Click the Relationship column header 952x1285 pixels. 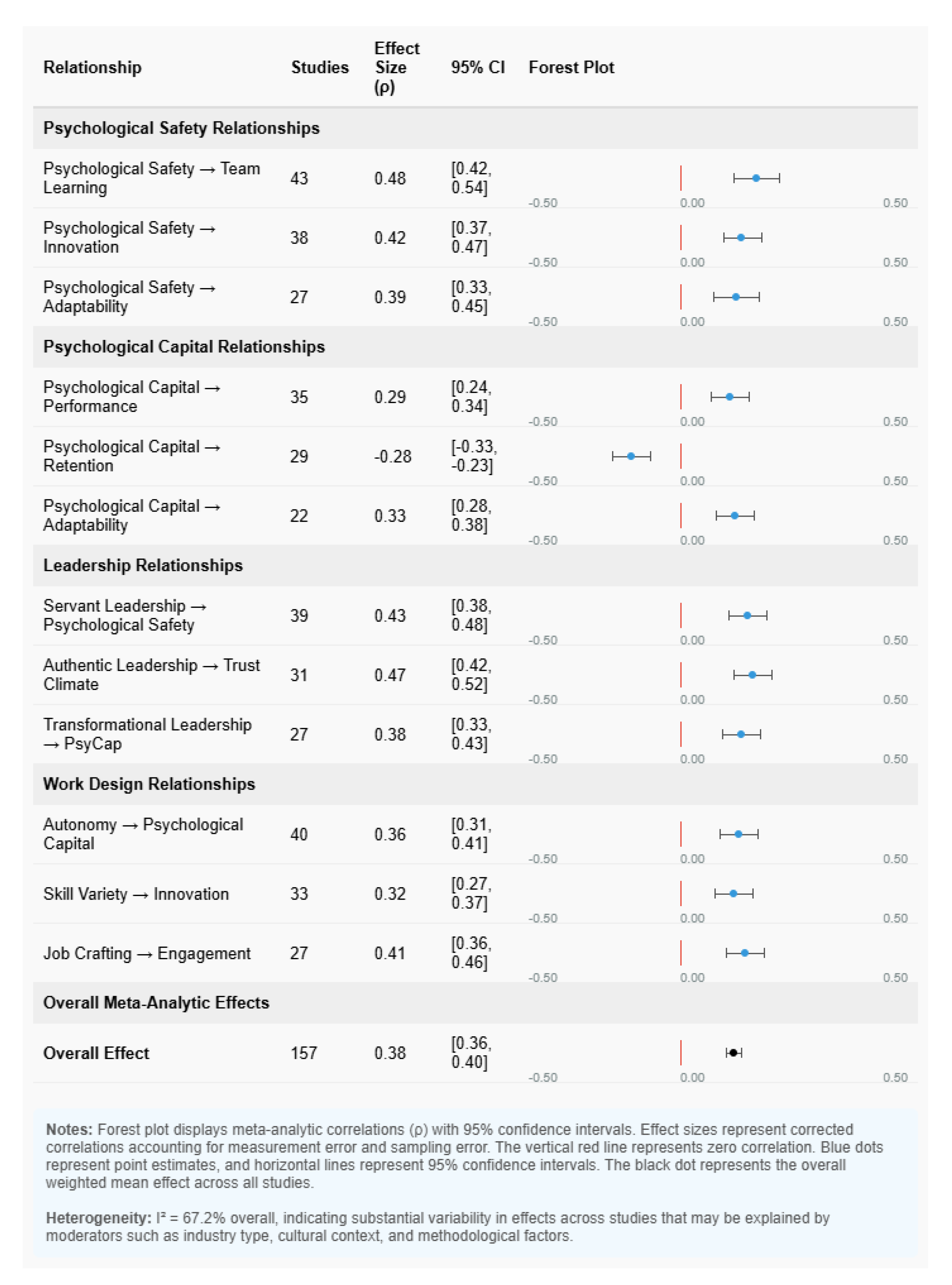point(92,67)
